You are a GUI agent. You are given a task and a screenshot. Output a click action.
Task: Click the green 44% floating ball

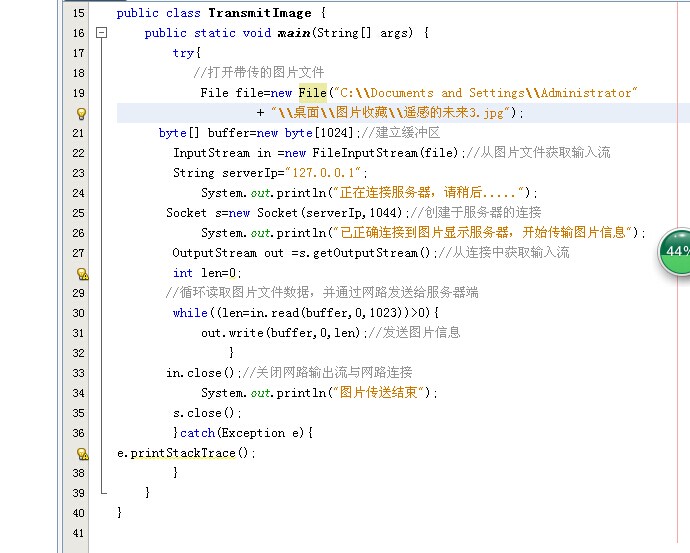pos(674,252)
